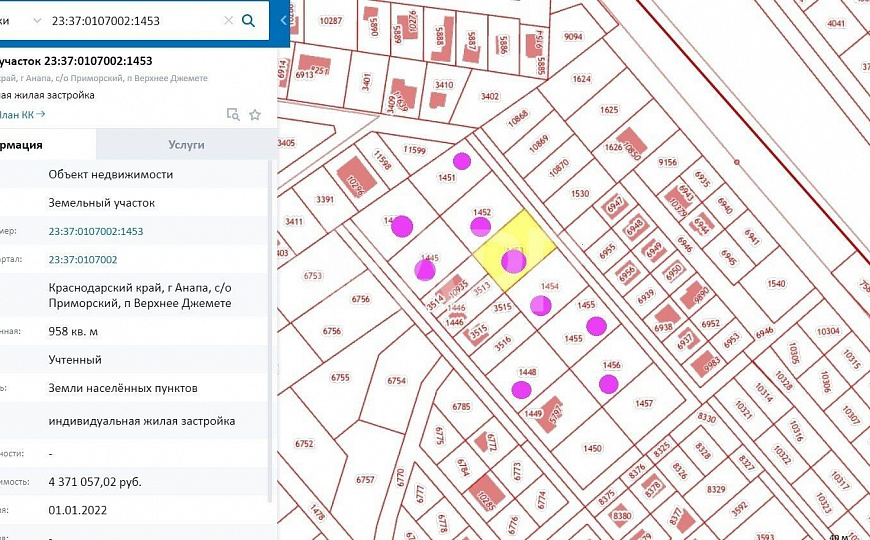Clear the cadastral number search field
This screenshot has height=540, width=870.
pos(228,20)
